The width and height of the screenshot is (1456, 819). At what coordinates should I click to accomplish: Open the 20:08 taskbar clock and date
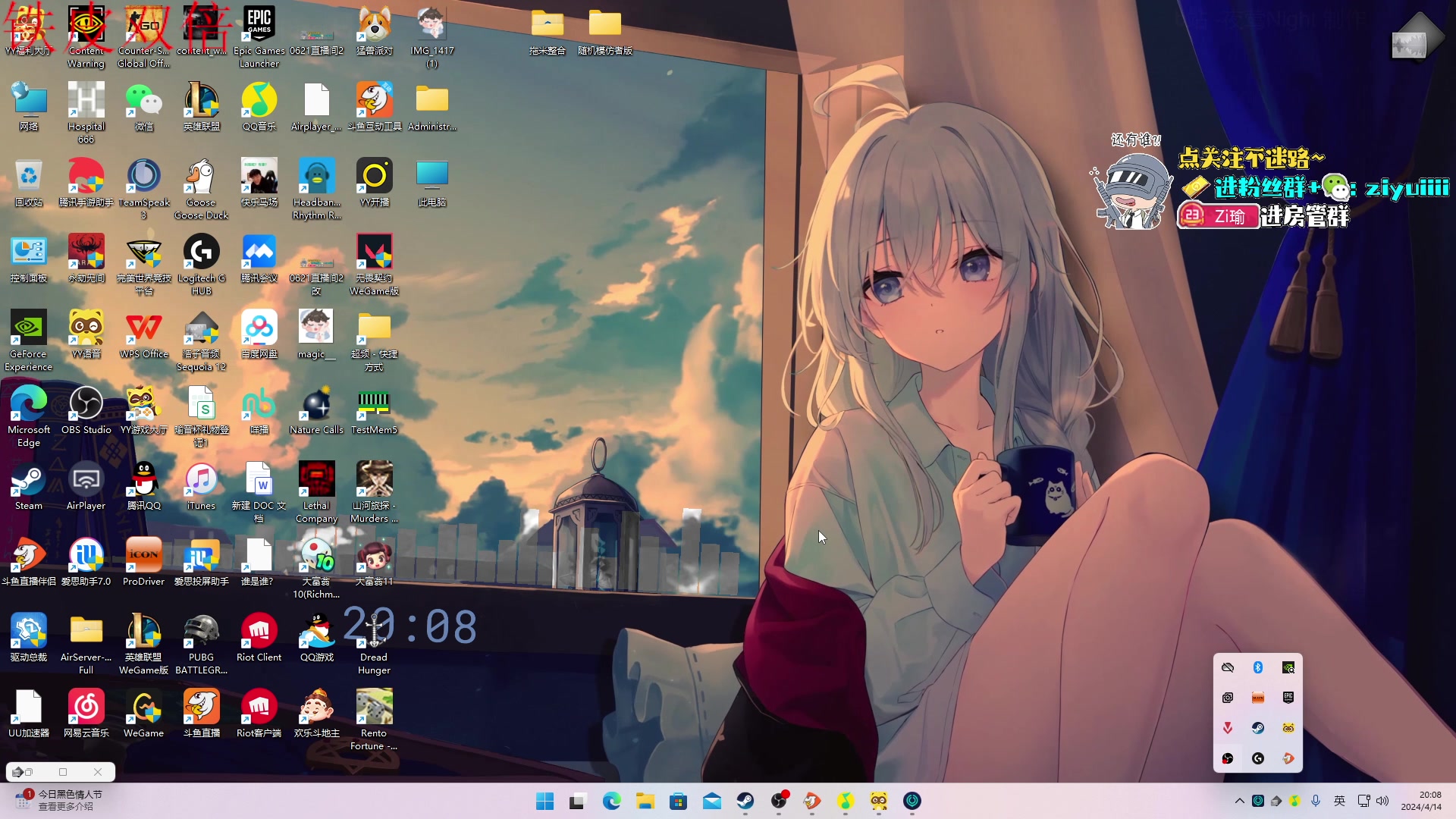point(1421,801)
